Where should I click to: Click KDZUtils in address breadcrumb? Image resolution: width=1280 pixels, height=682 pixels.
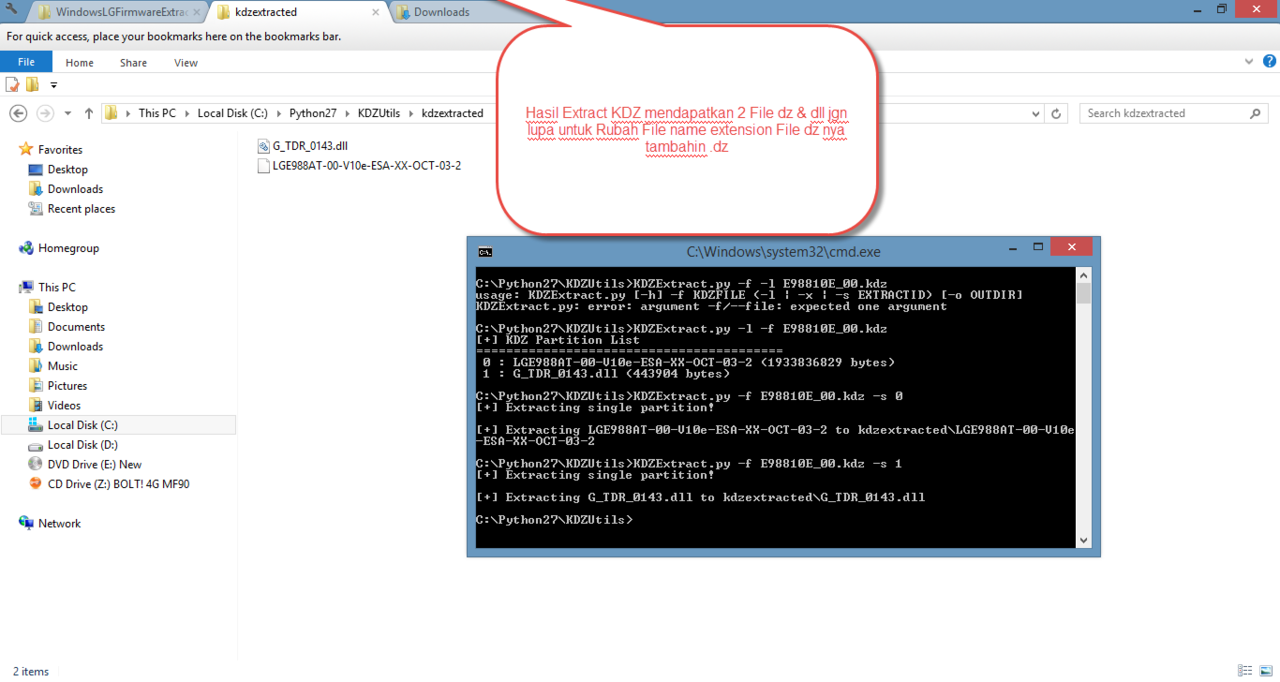click(379, 113)
